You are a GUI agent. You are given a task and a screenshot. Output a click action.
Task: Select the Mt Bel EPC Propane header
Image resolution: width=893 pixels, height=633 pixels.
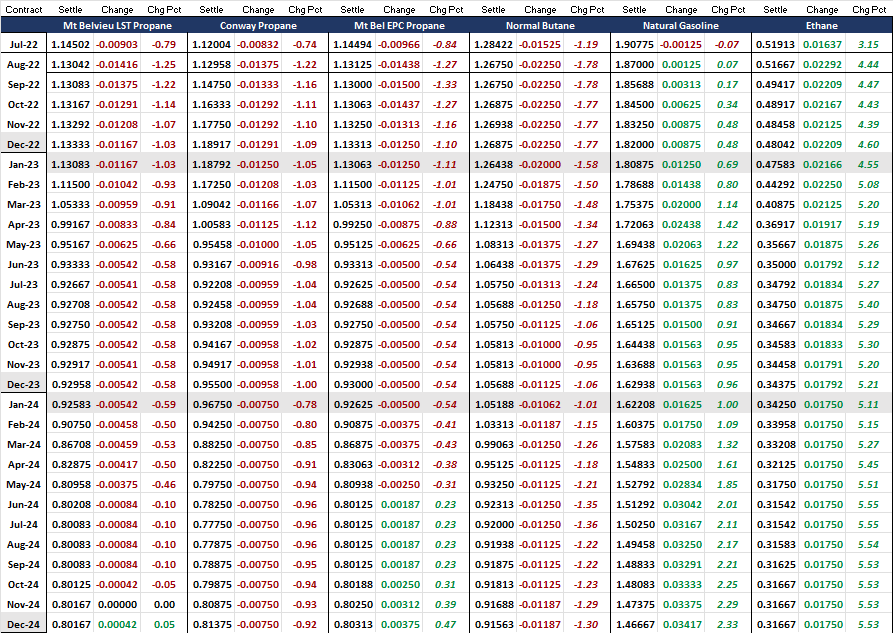point(399,26)
